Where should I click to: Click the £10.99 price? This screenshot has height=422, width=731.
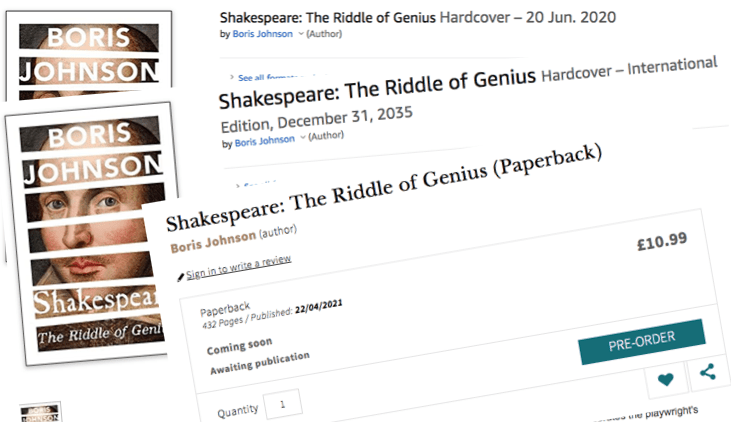click(x=661, y=238)
